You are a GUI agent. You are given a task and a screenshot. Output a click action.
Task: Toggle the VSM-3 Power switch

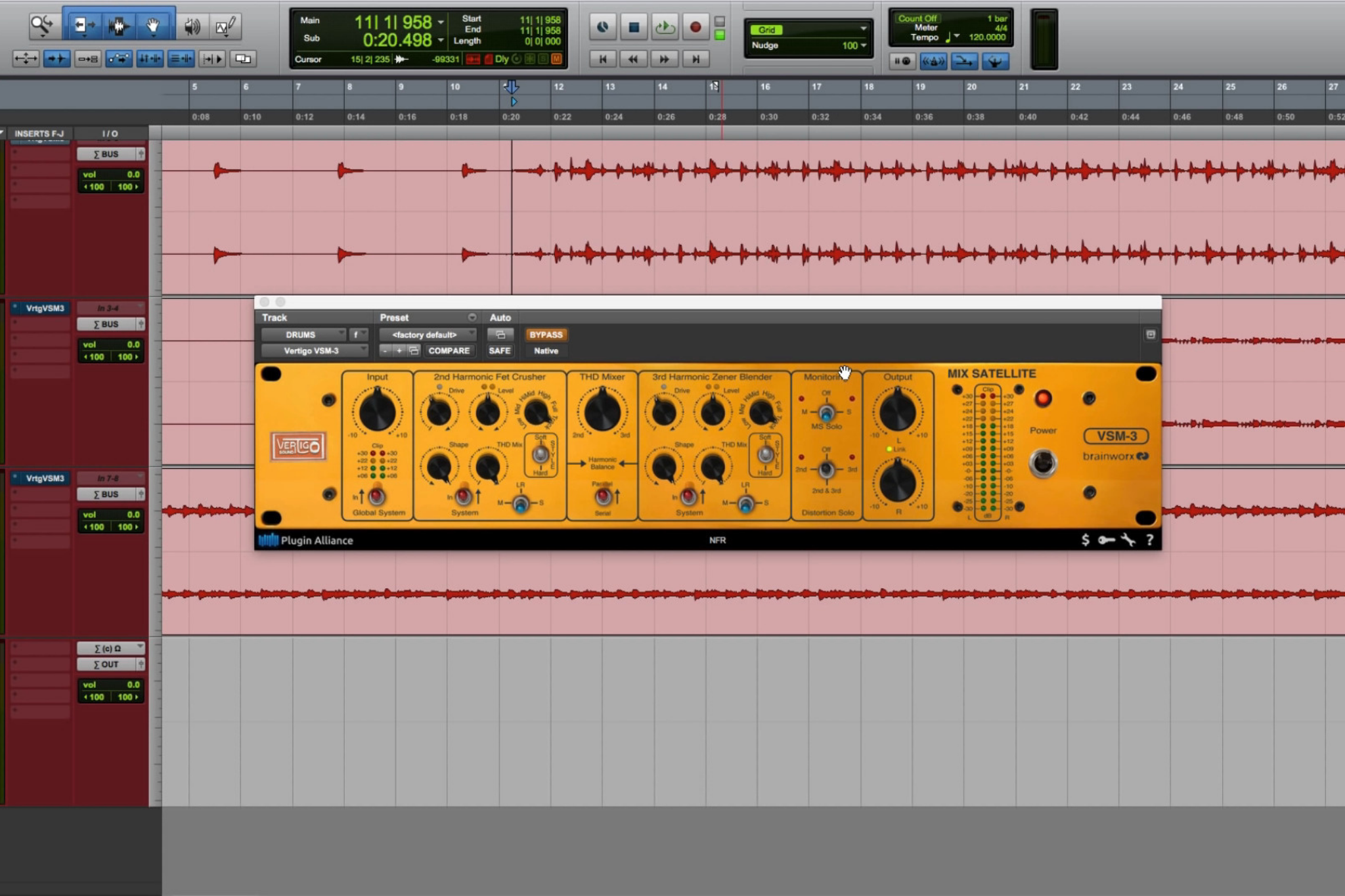(x=1042, y=462)
